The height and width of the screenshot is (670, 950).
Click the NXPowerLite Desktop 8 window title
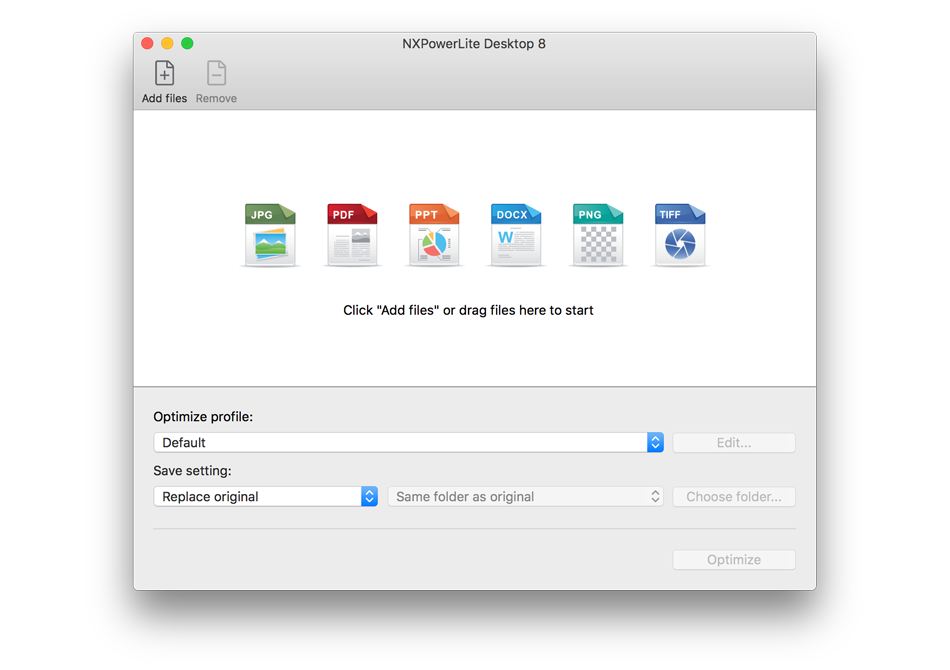coord(474,44)
